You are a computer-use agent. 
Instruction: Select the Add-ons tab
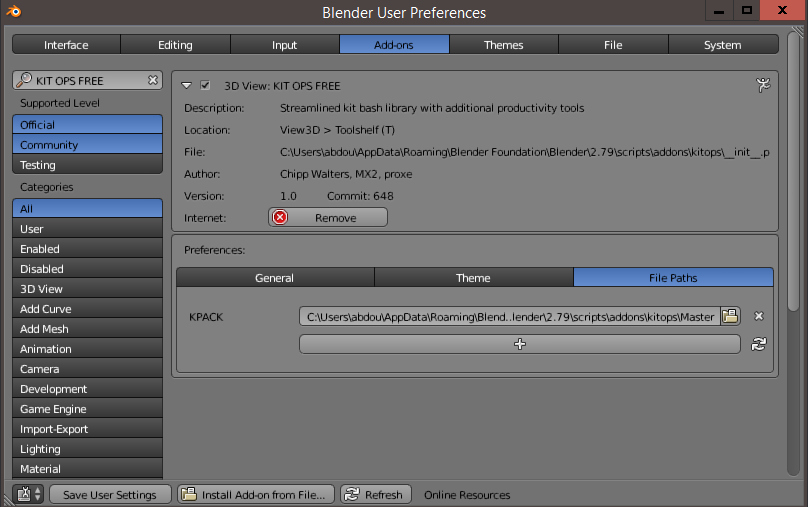tap(394, 45)
